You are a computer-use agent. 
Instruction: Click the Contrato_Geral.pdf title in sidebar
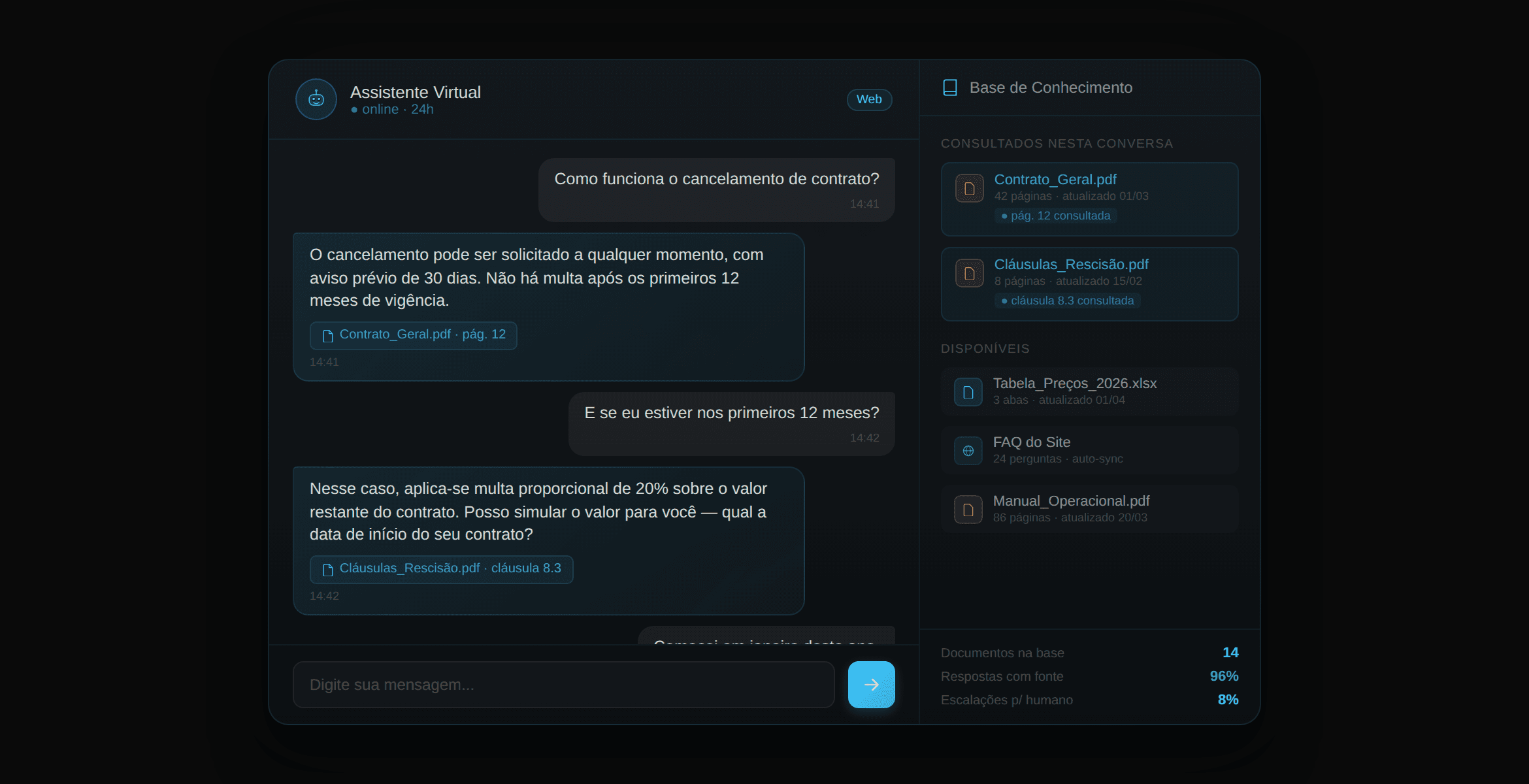(1055, 180)
